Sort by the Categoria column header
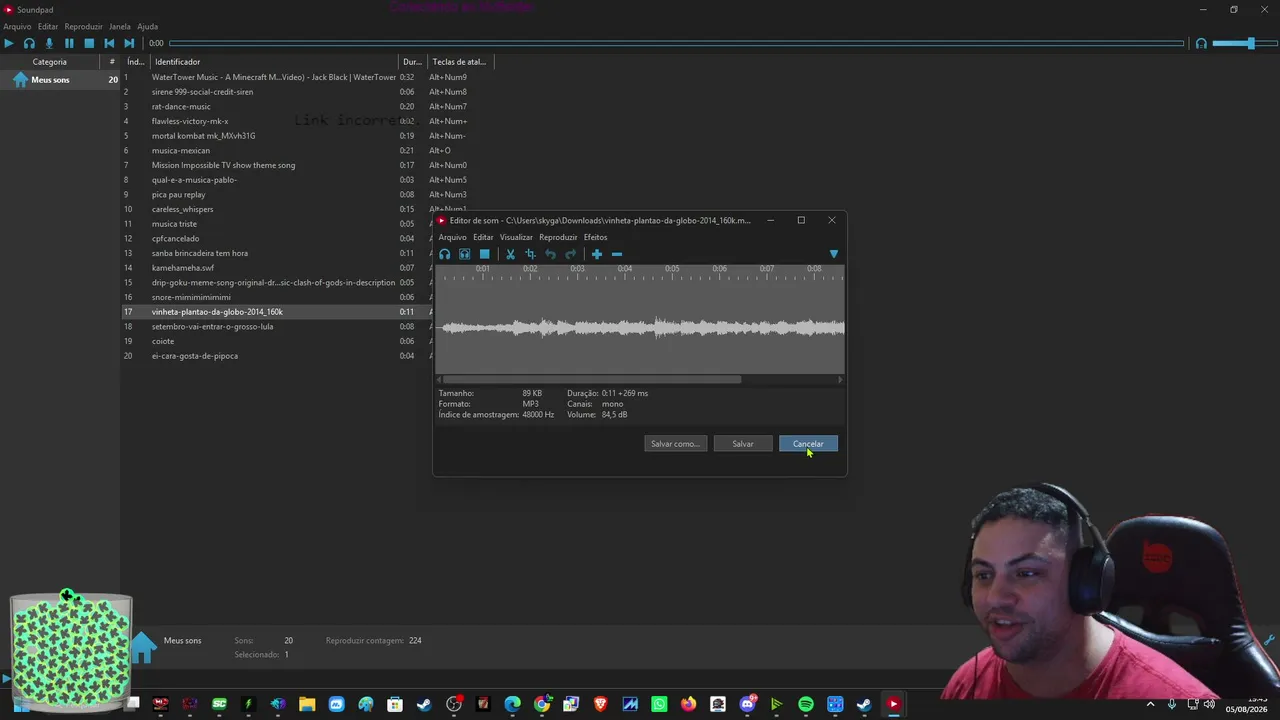Viewport: 1280px width, 720px height. point(50,62)
